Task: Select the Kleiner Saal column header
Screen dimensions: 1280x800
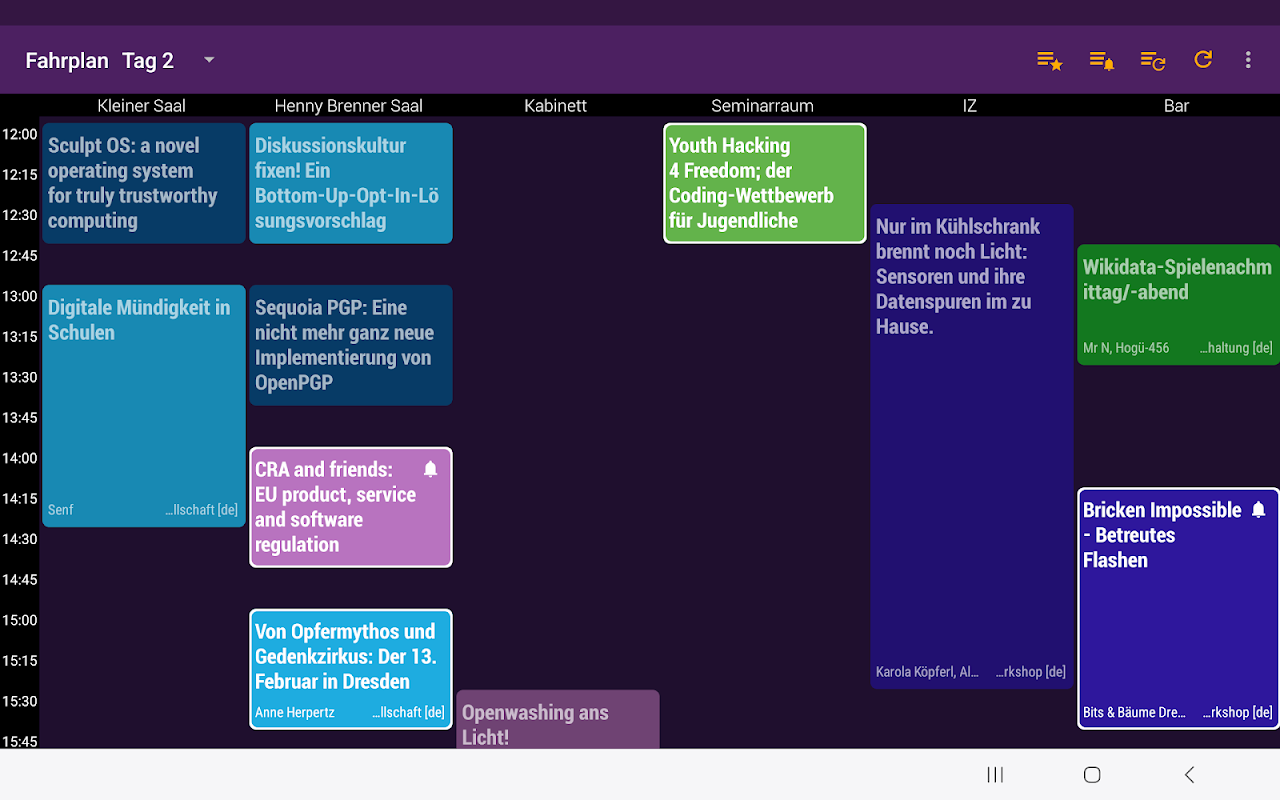Action: coord(142,106)
